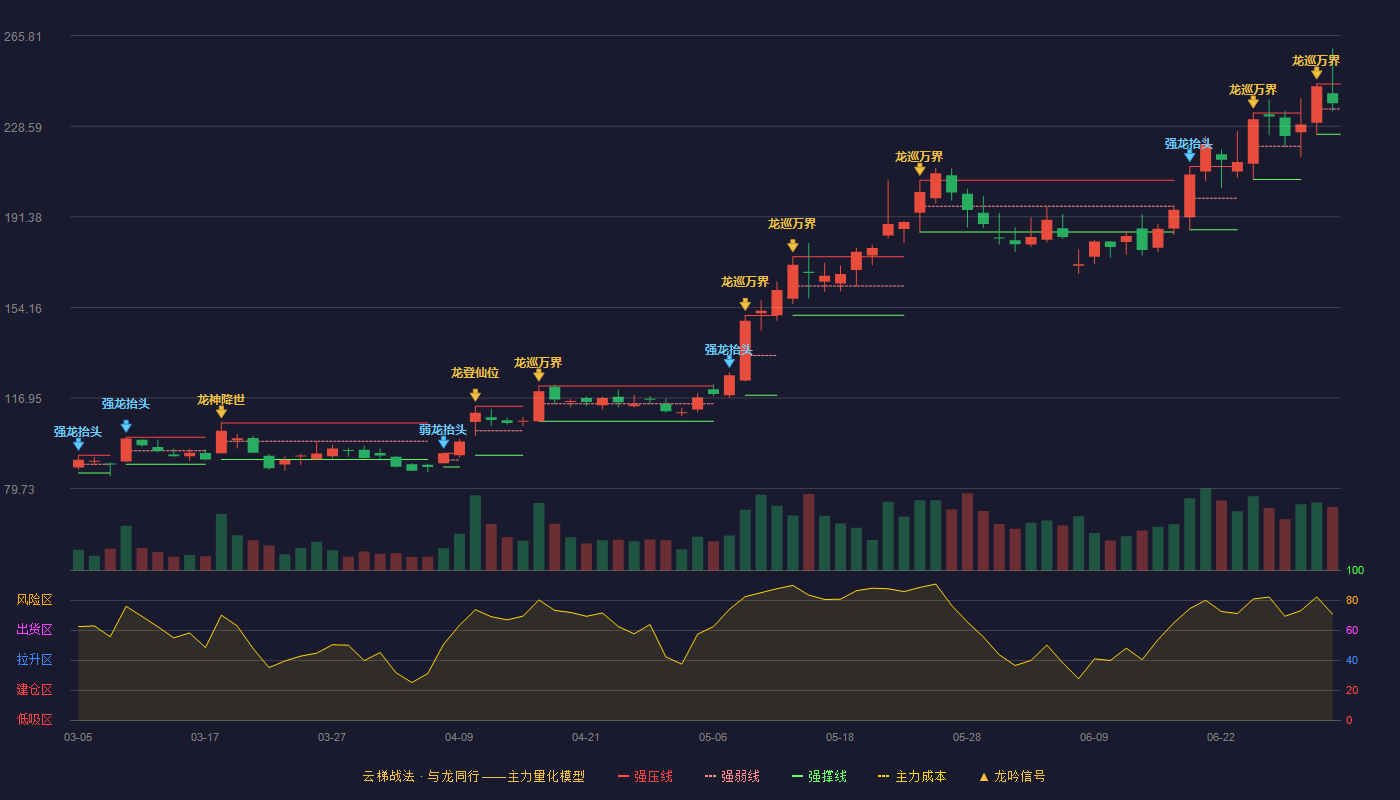
Task: Click the 03-17 date axis label
Action: point(205,737)
